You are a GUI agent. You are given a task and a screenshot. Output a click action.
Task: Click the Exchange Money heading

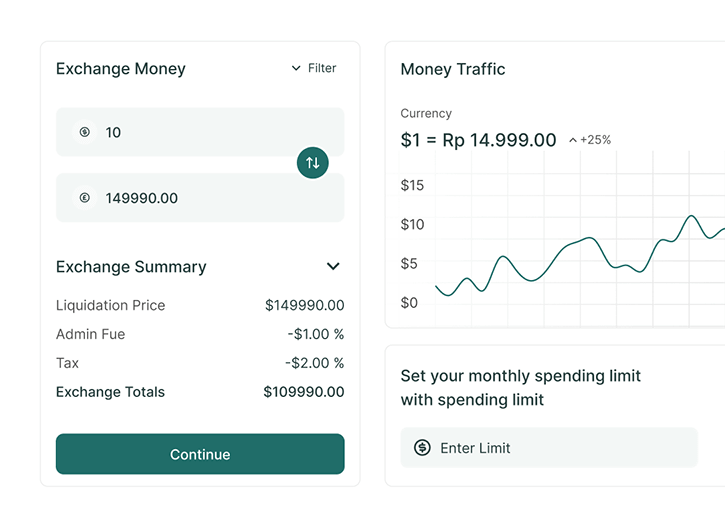pos(120,69)
